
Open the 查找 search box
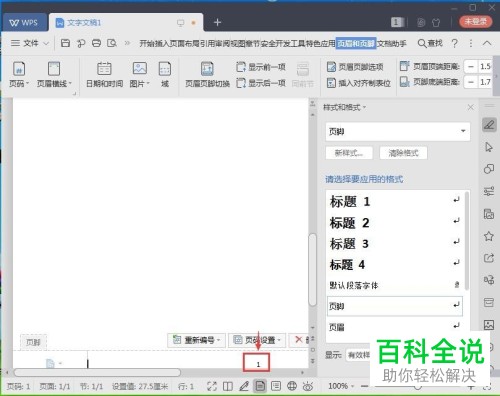tap(430, 43)
